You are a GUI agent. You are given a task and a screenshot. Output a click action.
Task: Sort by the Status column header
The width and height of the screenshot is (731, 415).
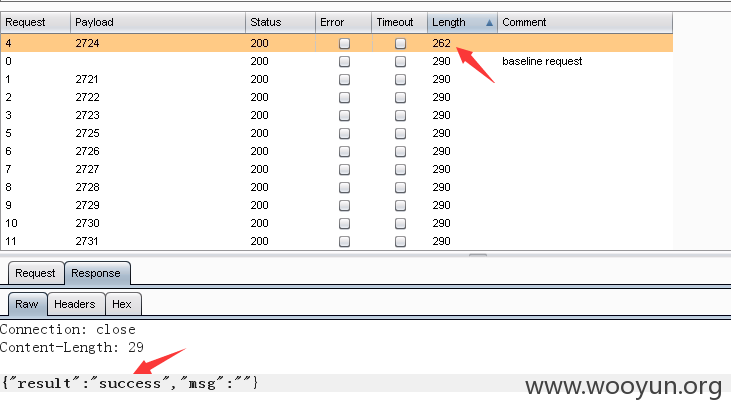pos(280,22)
